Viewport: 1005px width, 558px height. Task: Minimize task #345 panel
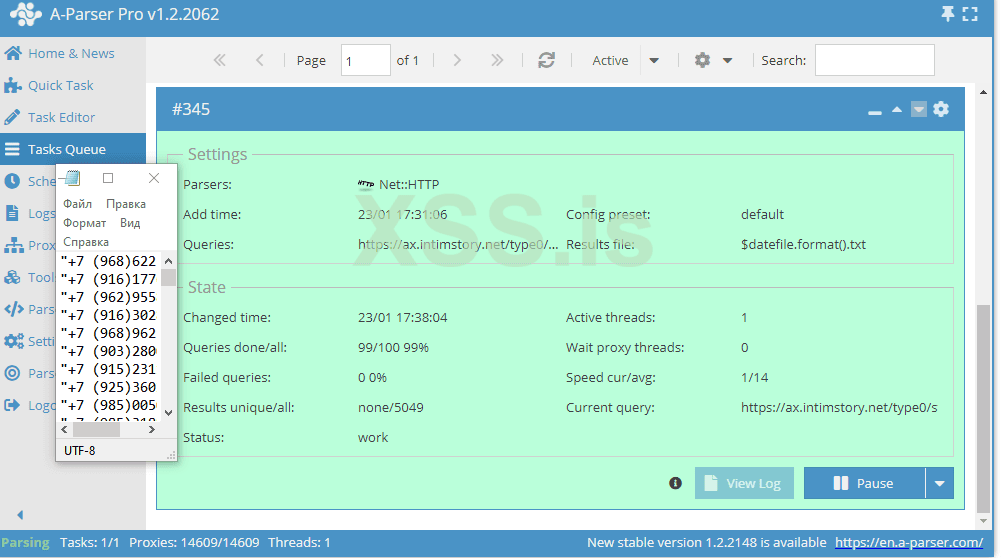click(x=875, y=111)
